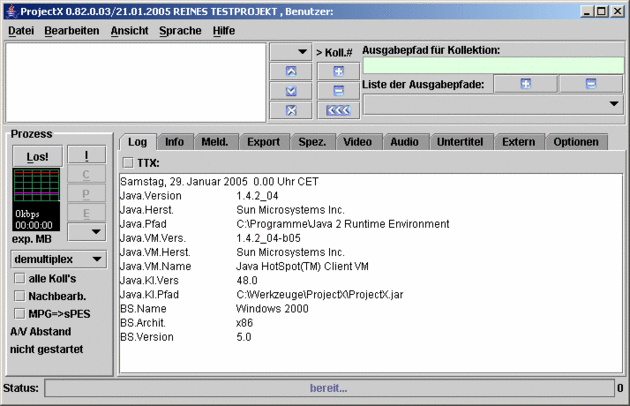Move file up with the up-arrow icon

click(x=290, y=71)
